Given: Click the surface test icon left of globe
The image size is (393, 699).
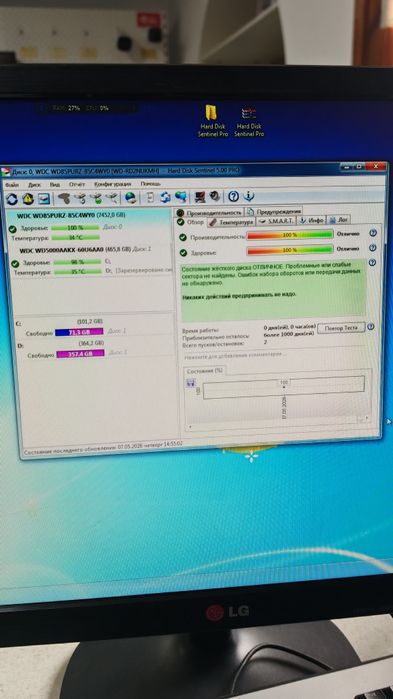Looking at the screenshot, I should pos(112,198).
